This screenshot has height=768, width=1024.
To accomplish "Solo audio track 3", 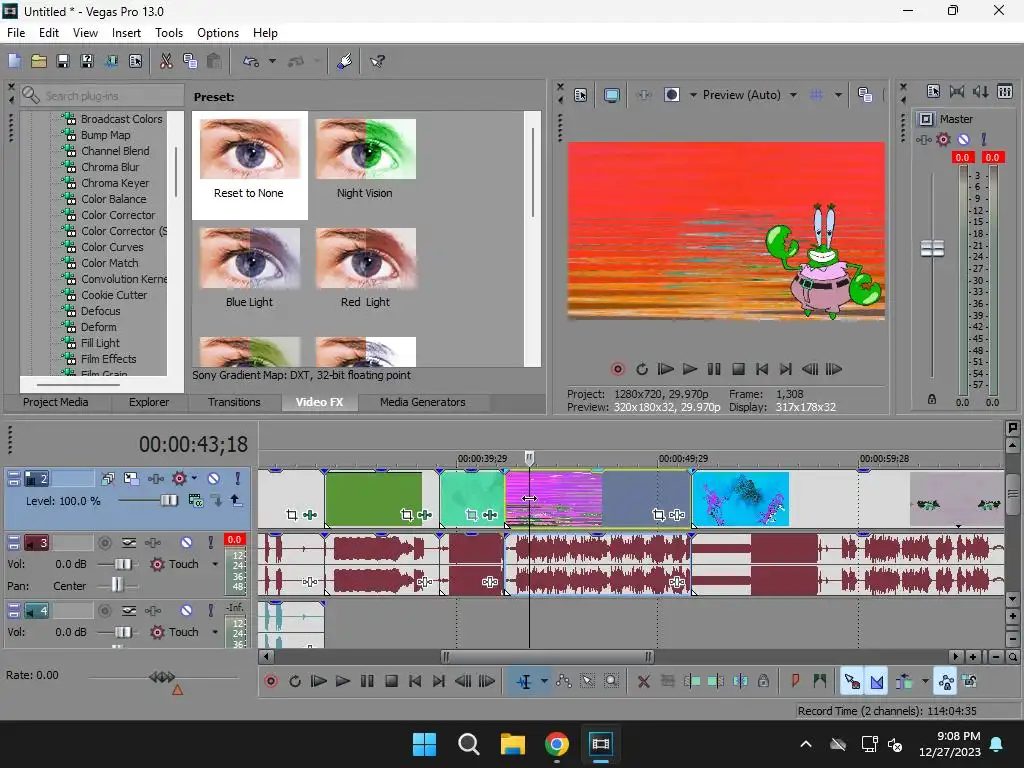I will pyautogui.click(x=210, y=543).
